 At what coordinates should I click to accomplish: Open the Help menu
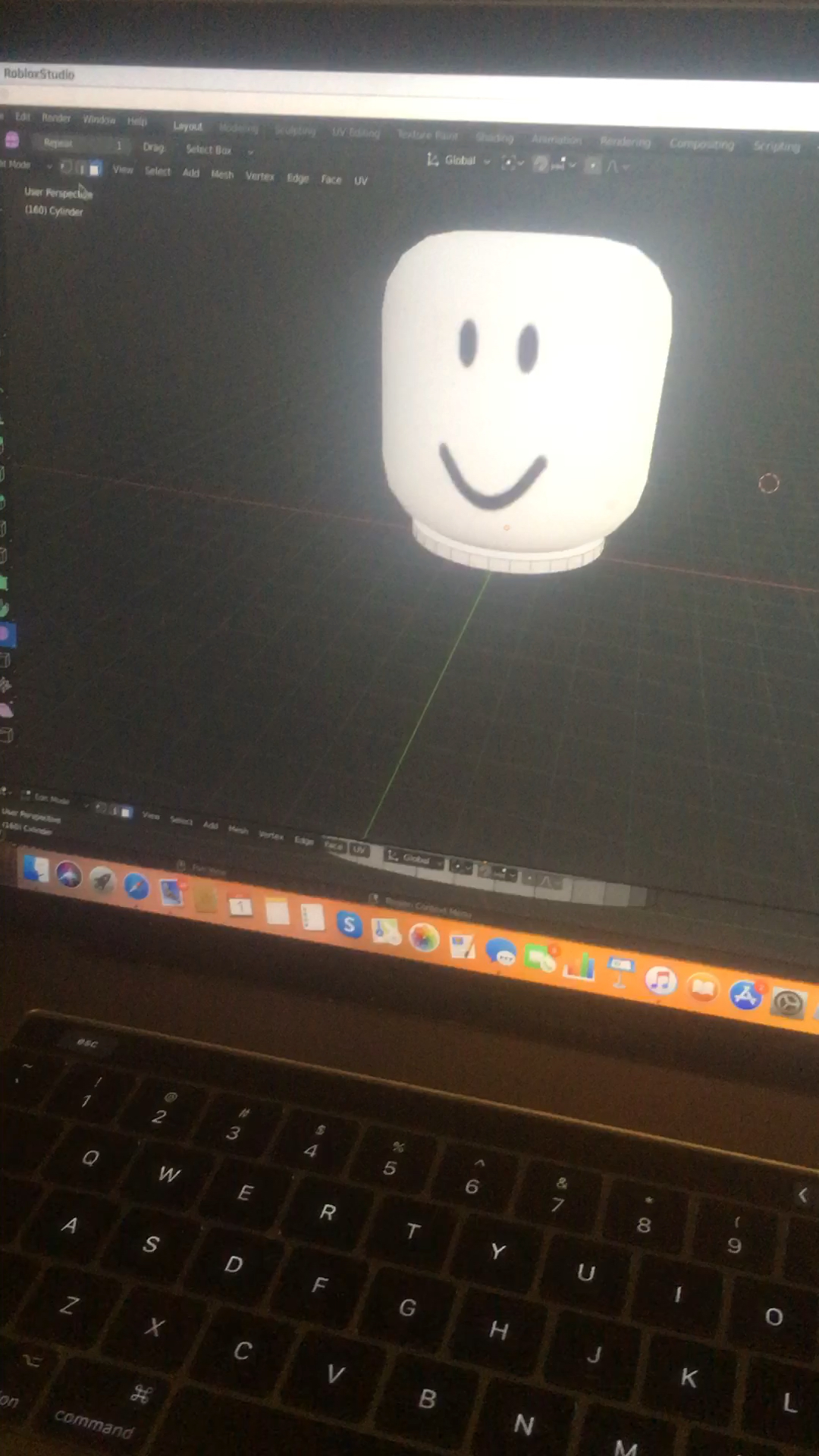click(x=137, y=121)
